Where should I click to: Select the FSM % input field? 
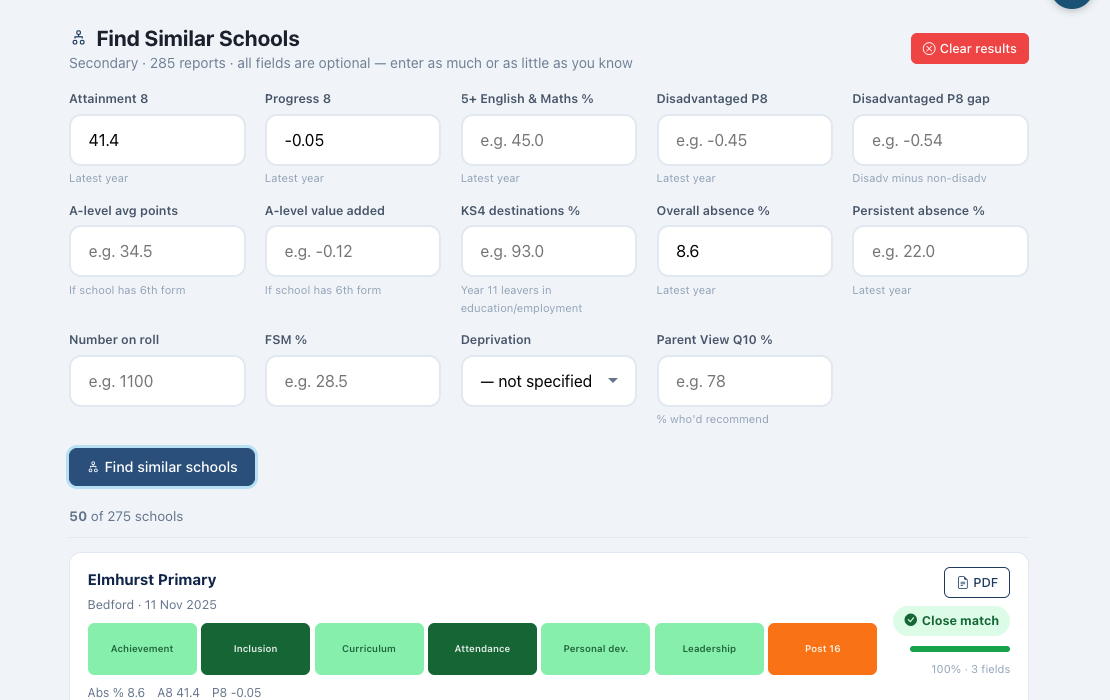[353, 381]
